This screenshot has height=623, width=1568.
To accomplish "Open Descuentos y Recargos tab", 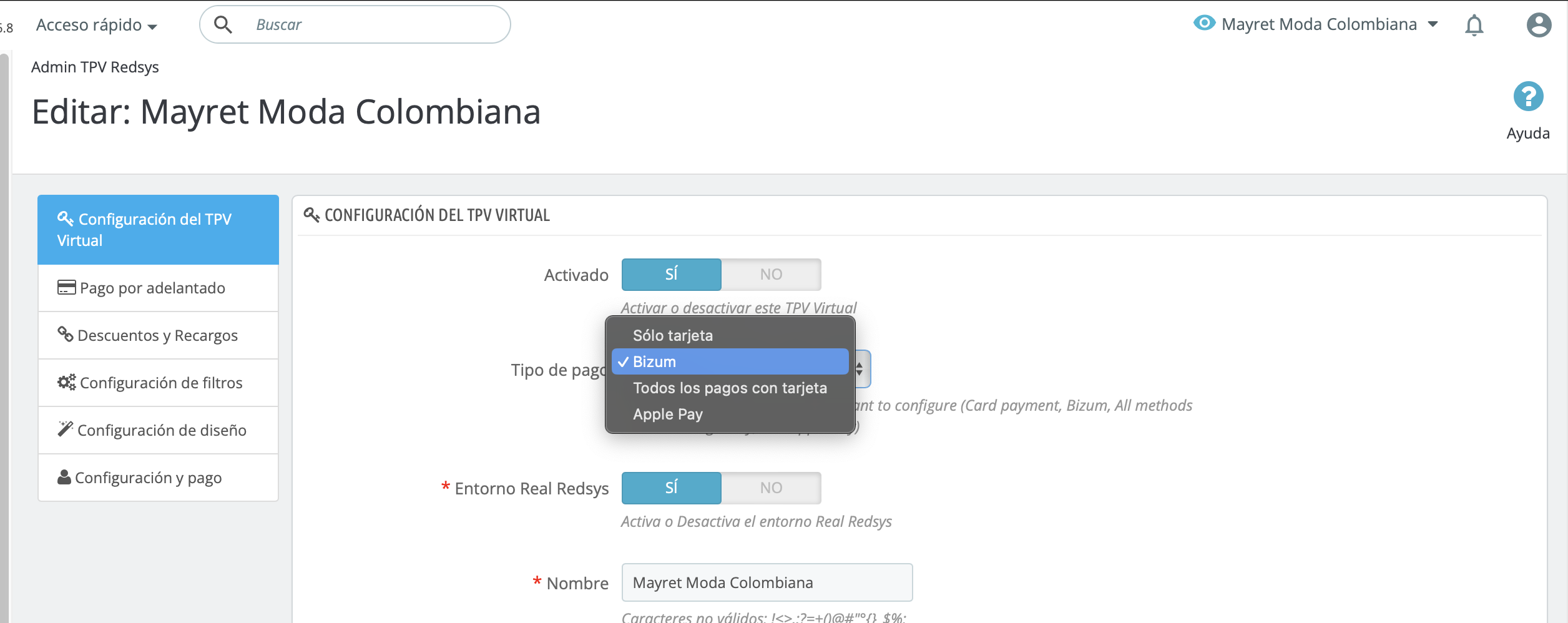I will pyautogui.click(x=158, y=335).
